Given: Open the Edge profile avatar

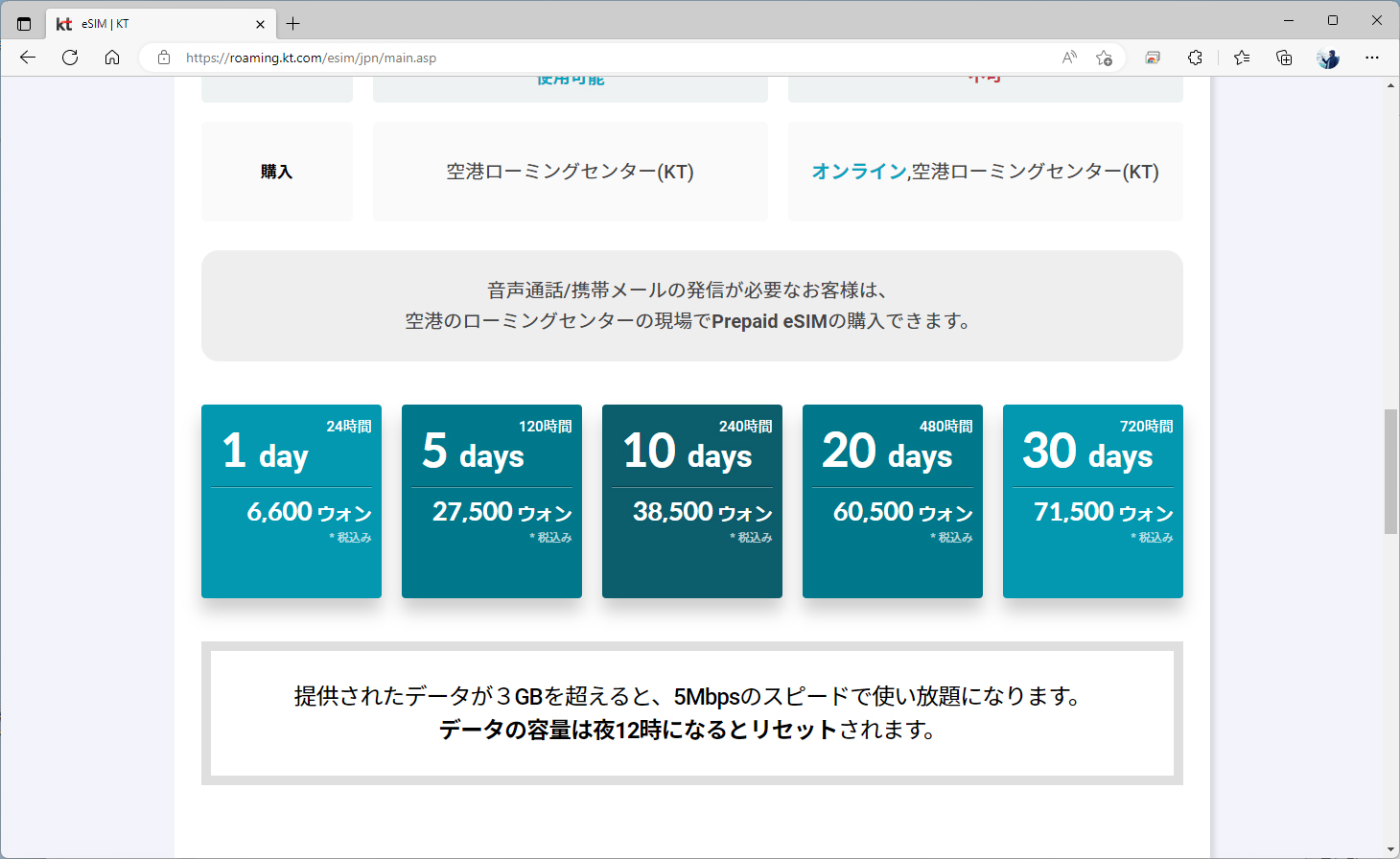Looking at the screenshot, I should coord(1327,58).
